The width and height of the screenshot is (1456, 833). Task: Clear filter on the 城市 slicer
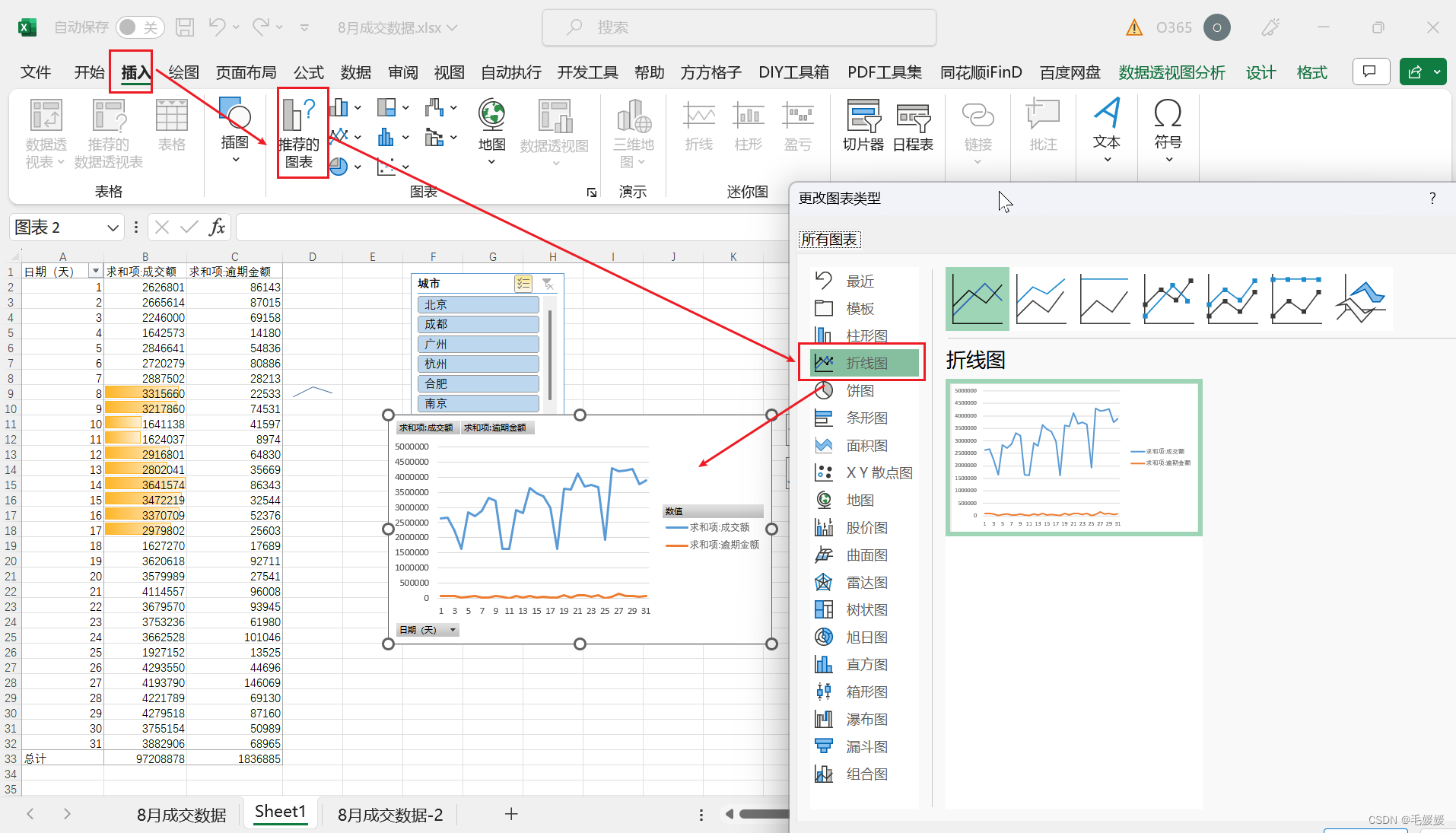coord(548,284)
